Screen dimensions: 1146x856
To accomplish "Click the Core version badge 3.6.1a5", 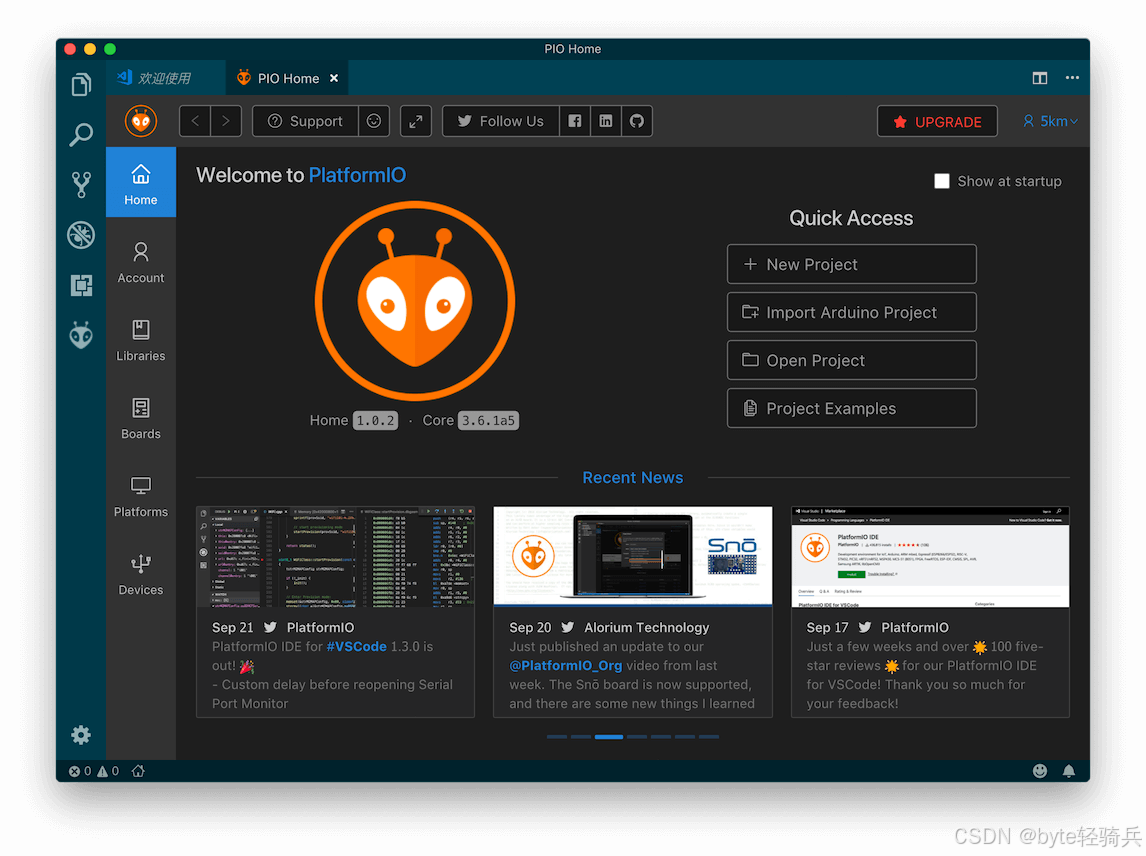I will tap(488, 420).
